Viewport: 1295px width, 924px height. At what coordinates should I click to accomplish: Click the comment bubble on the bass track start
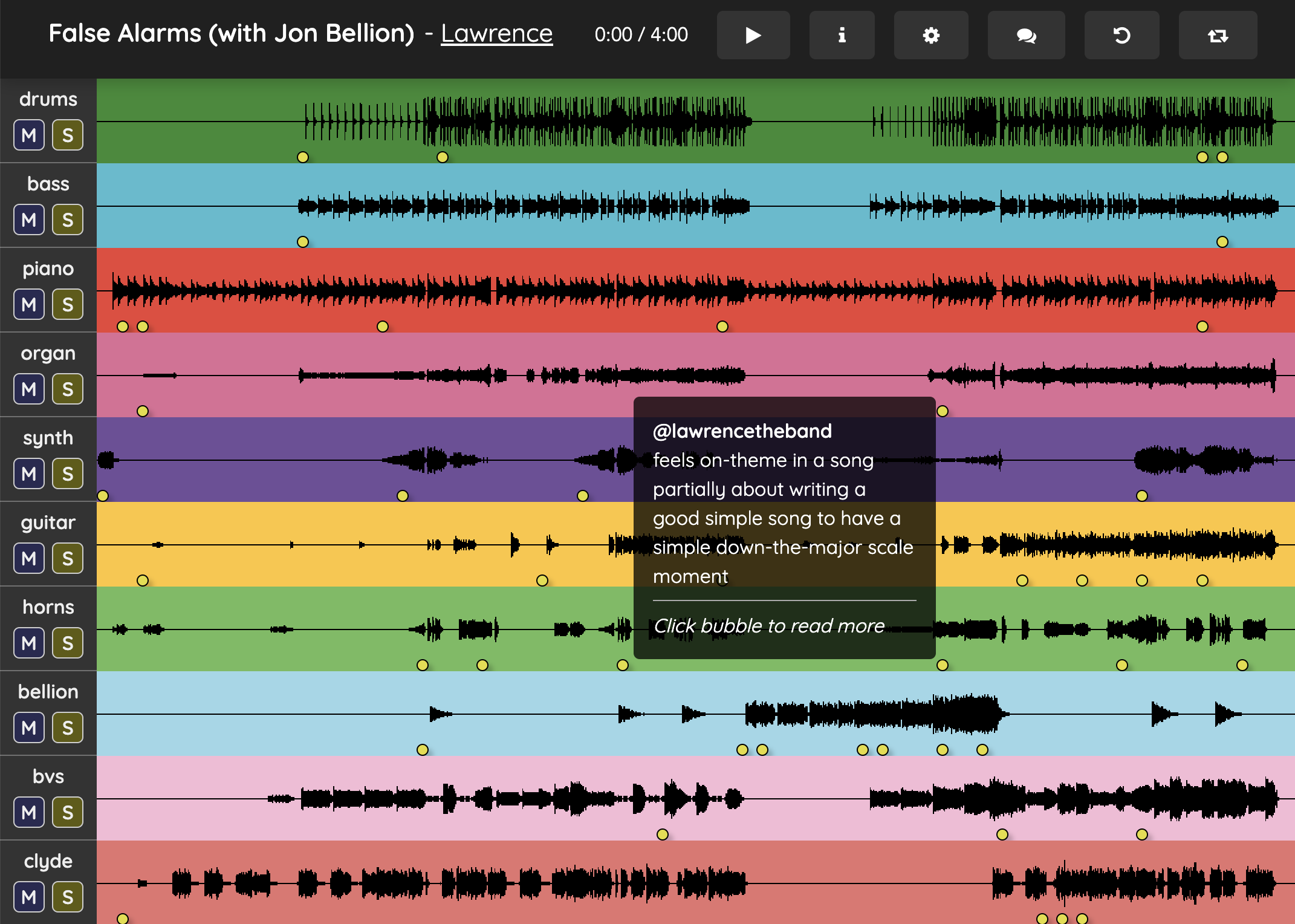point(303,242)
